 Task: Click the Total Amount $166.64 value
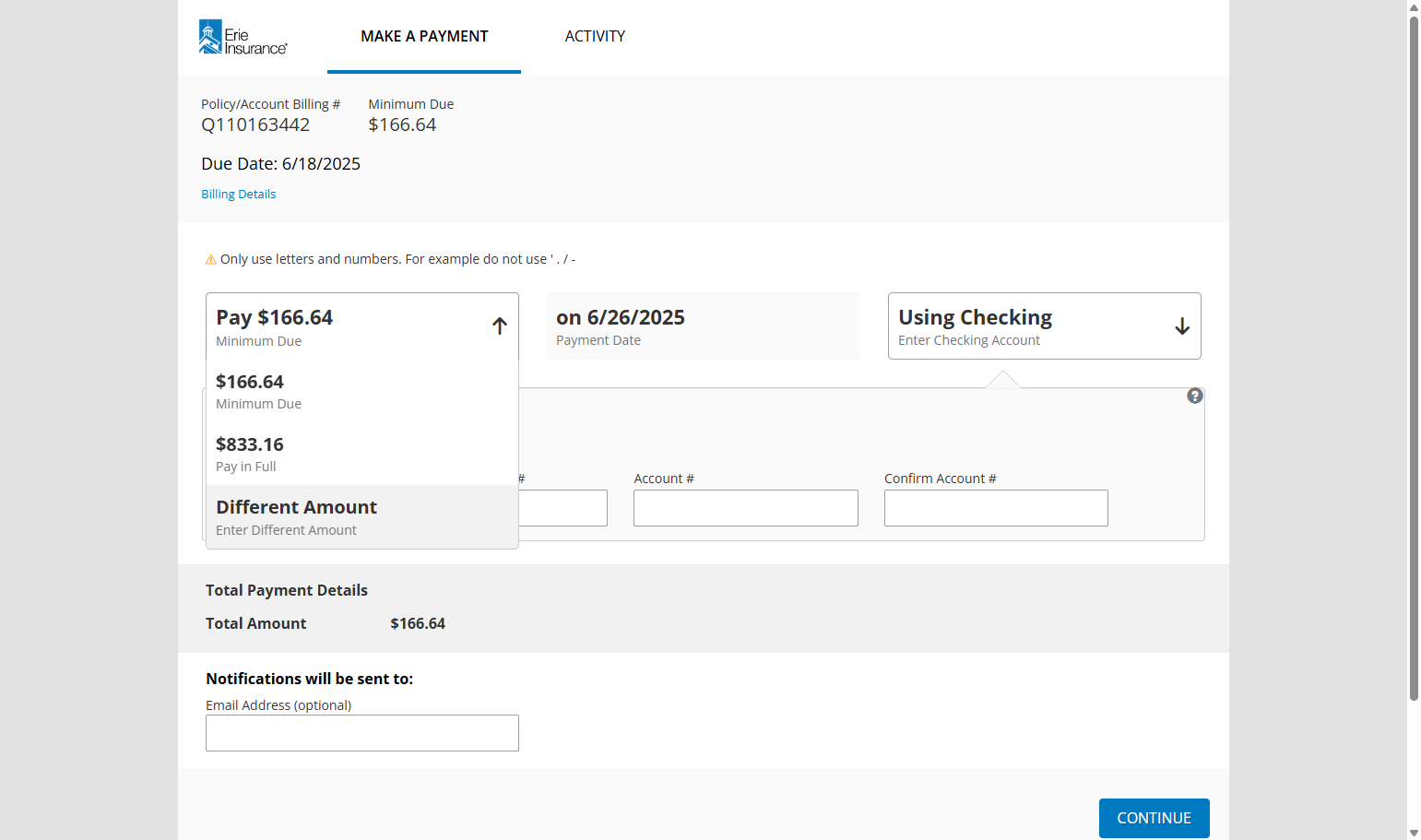418,624
